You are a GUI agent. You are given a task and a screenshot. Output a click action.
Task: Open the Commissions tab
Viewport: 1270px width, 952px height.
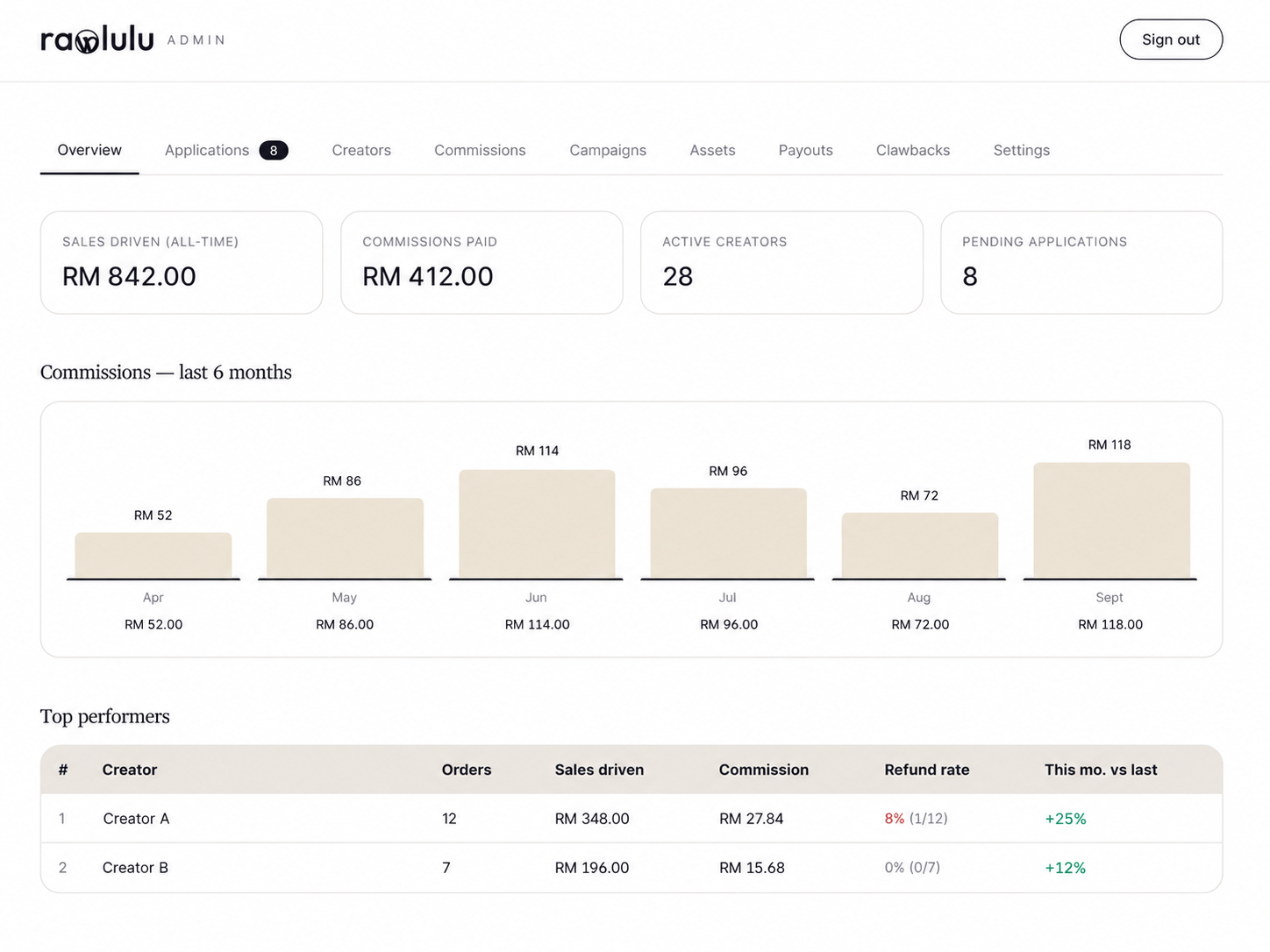480,150
